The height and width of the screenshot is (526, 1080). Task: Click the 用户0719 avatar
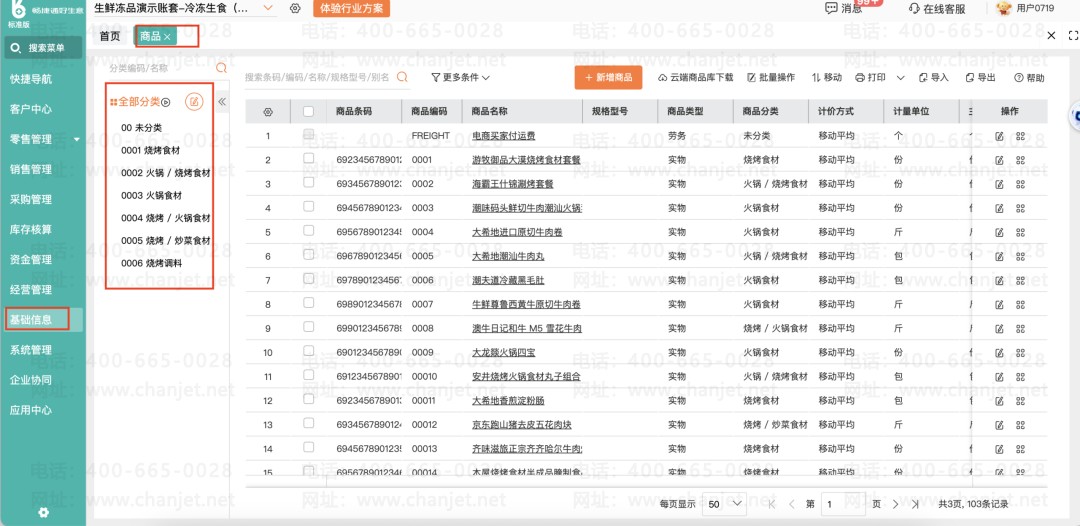click(x=1004, y=8)
